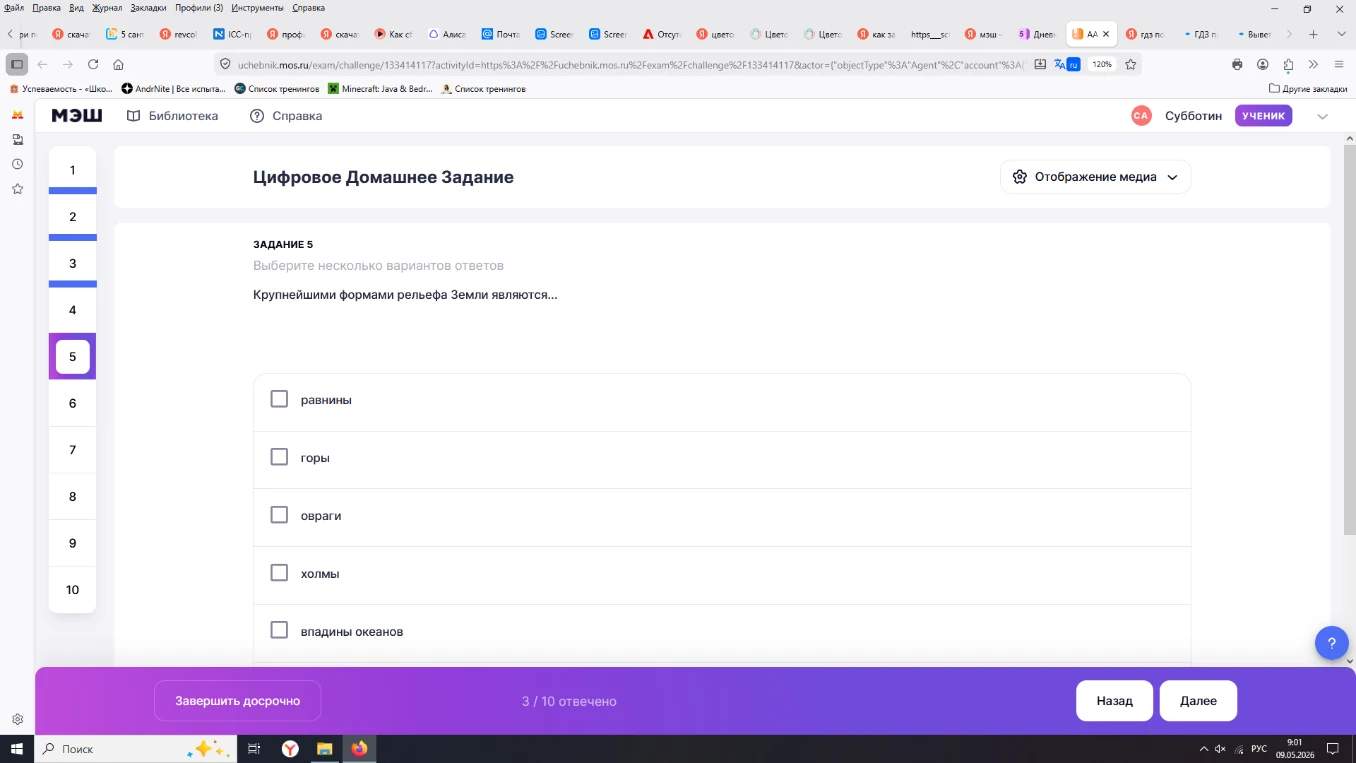Click the browser home icon
The width and height of the screenshot is (1356, 763).
pyautogui.click(x=118, y=64)
